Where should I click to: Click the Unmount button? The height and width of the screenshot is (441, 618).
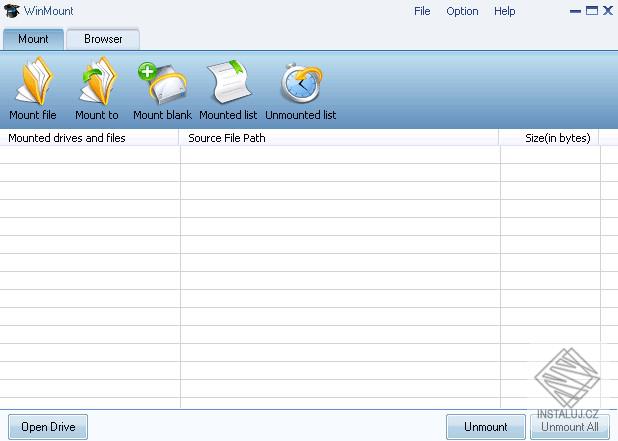click(486, 427)
